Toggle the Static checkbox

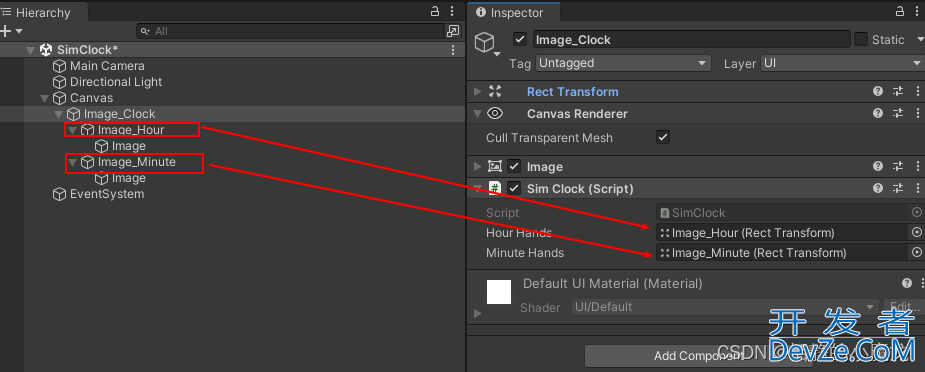861,39
